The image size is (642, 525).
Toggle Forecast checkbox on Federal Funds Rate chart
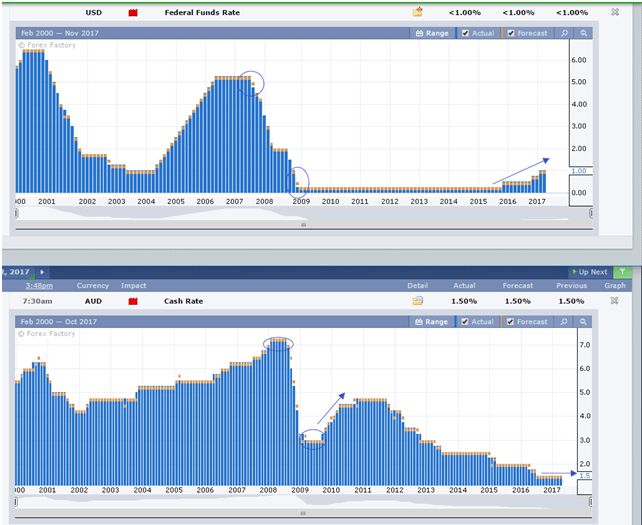(x=511, y=33)
